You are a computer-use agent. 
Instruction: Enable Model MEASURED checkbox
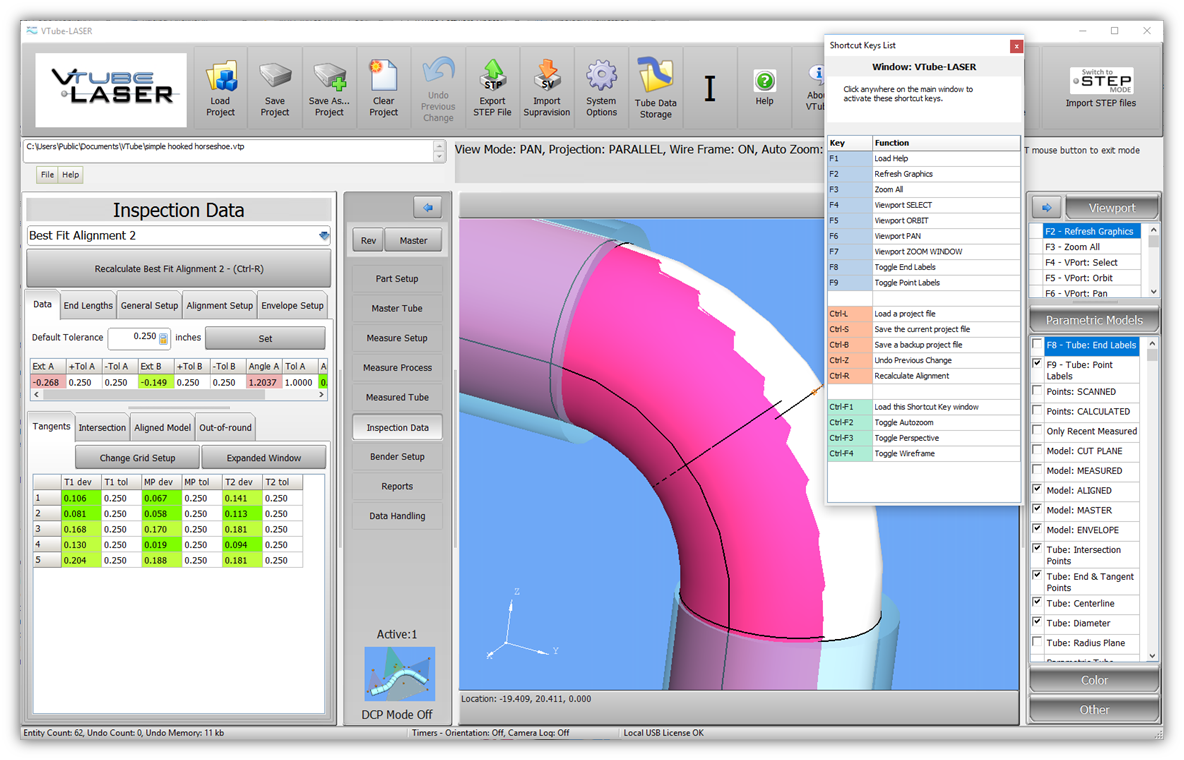coord(1038,469)
